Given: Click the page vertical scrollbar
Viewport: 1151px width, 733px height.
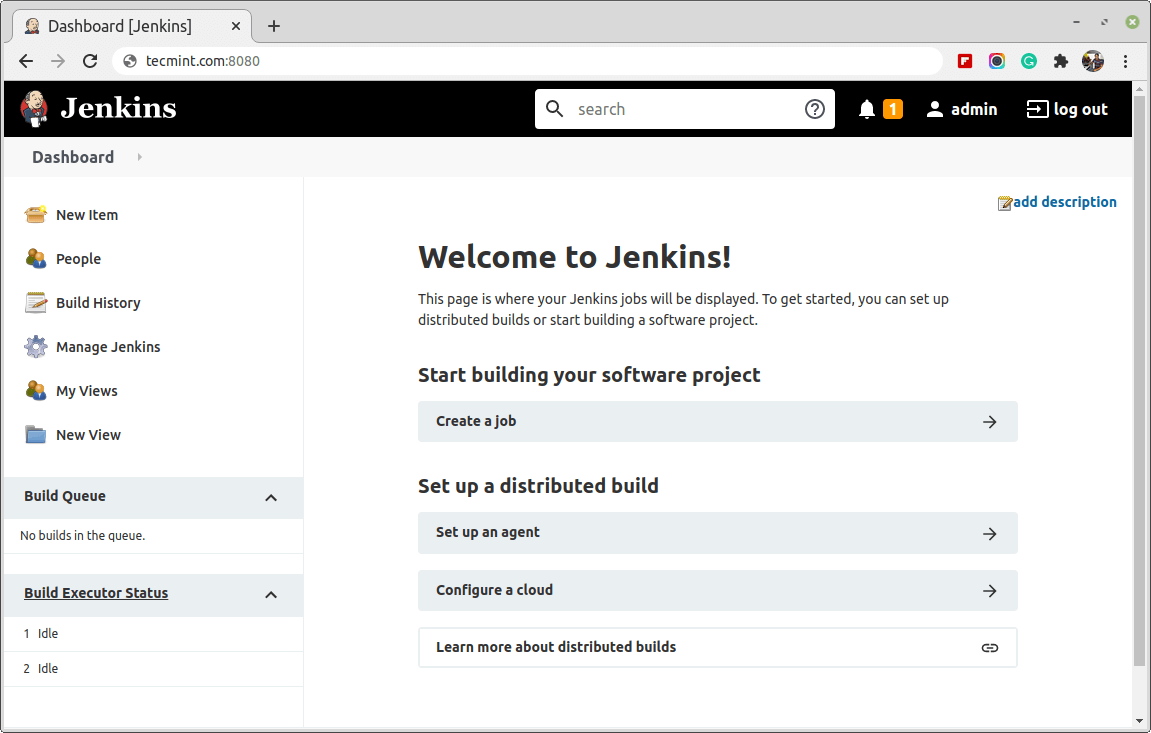Looking at the screenshot, I should pyautogui.click(x=1139, y=382).
